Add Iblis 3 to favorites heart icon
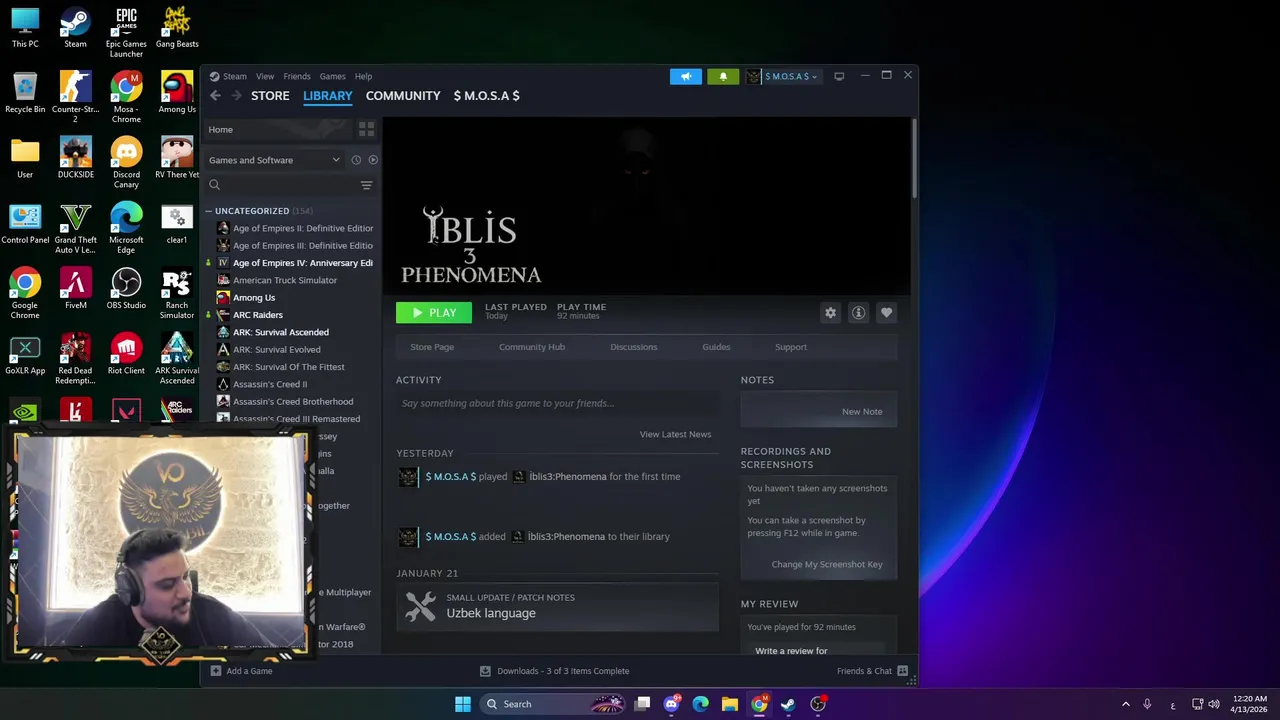 (886, 313)
